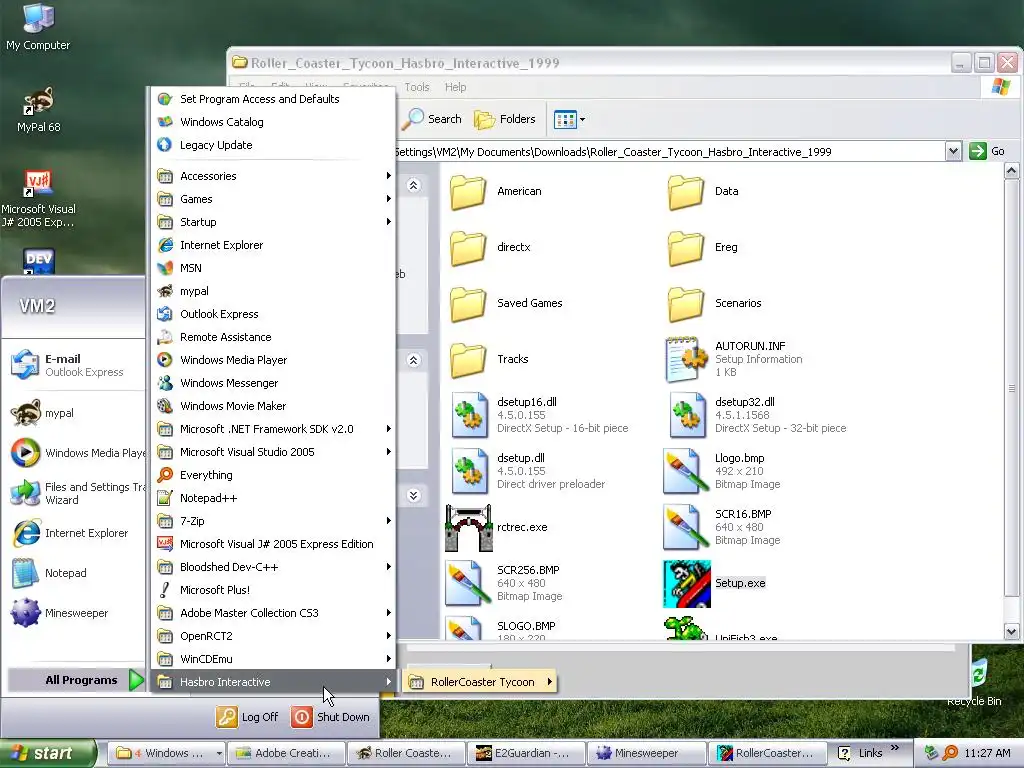Expand WinCDEmu program group

(x=273, y=659)
